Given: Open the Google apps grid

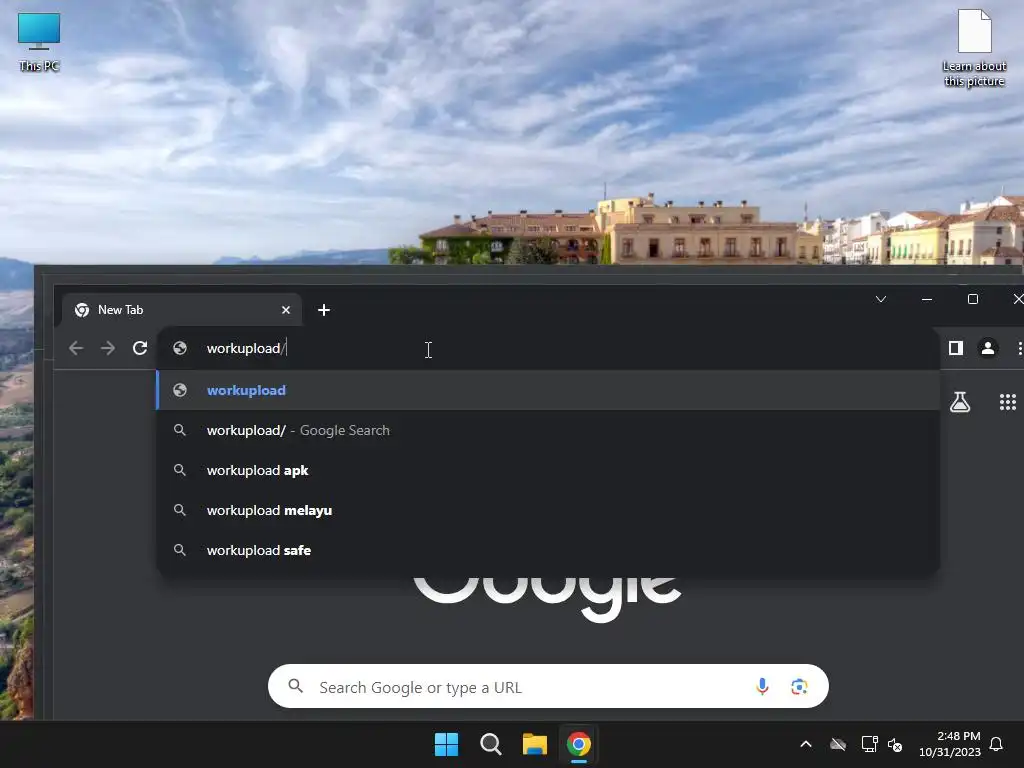Looking at the screenshot, I should click(x=1008, y=402).
